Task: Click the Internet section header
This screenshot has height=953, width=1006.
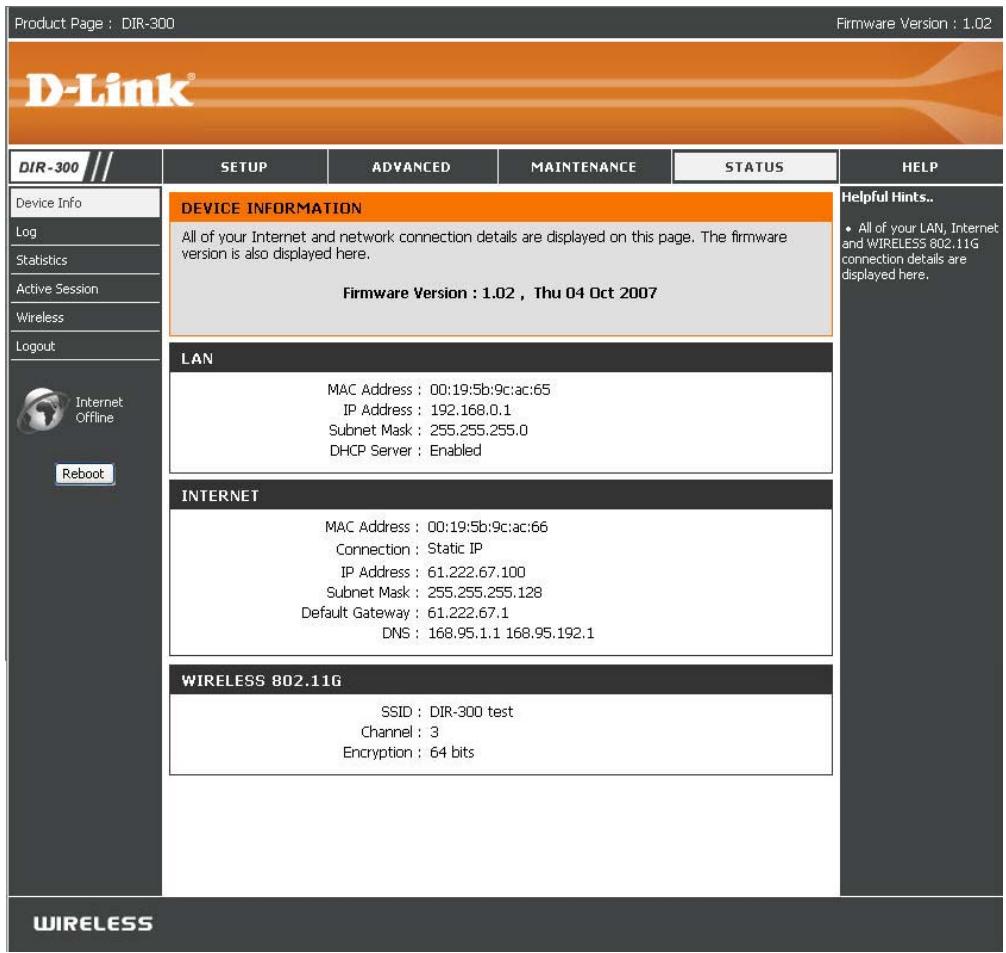Action: pyautogui.click(x=500, y=495)
